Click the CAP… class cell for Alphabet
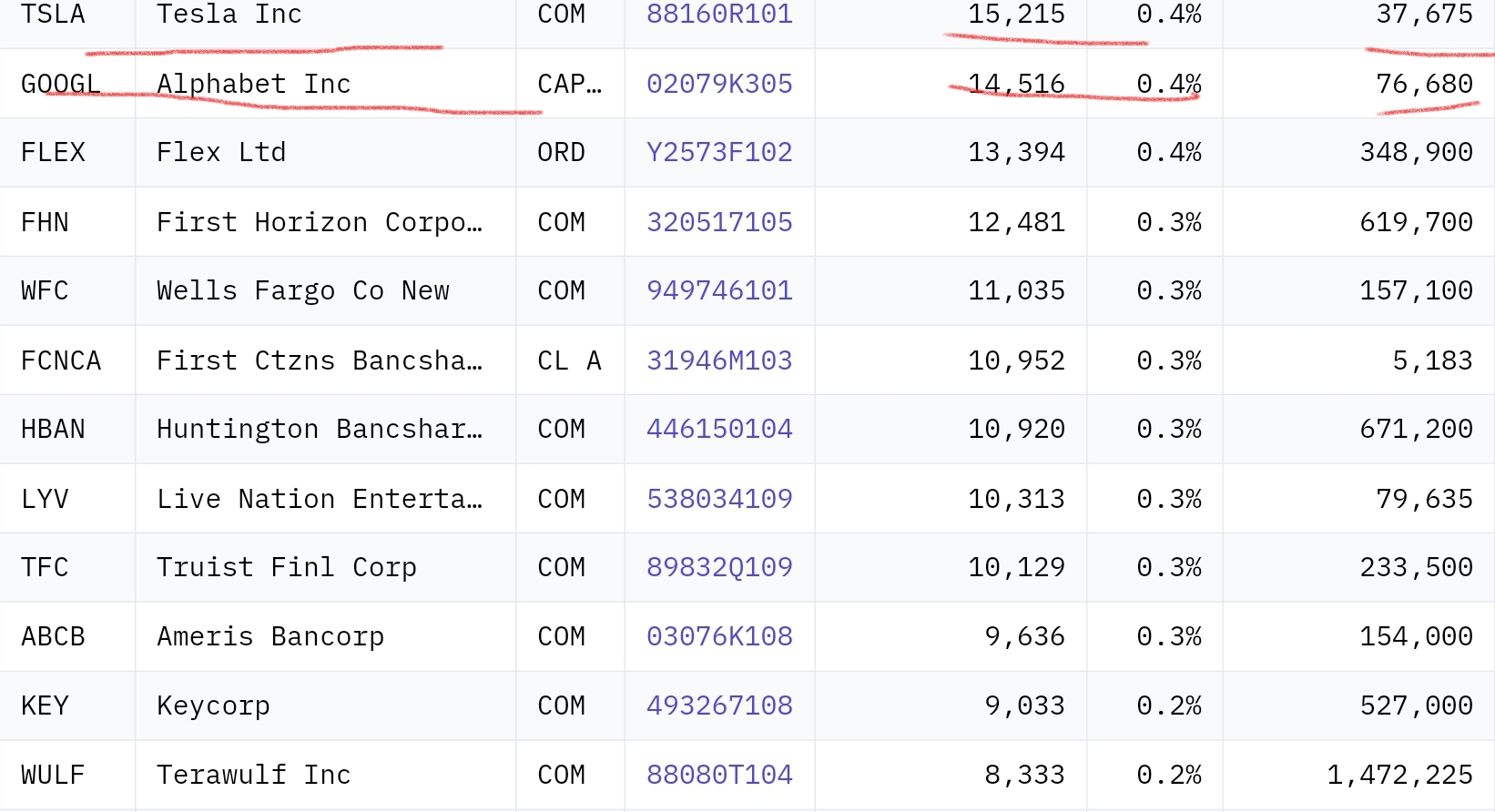The height and width of the screenshot is (812, 1495). click(x=570, y=84)
